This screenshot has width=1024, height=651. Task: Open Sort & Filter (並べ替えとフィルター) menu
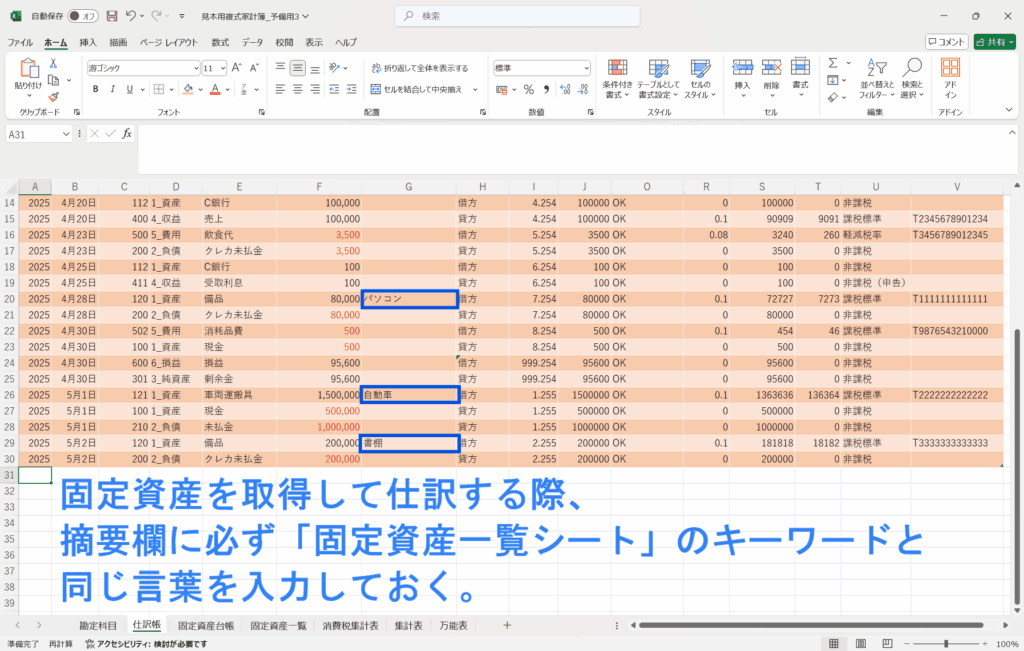[x=876, y=78]
